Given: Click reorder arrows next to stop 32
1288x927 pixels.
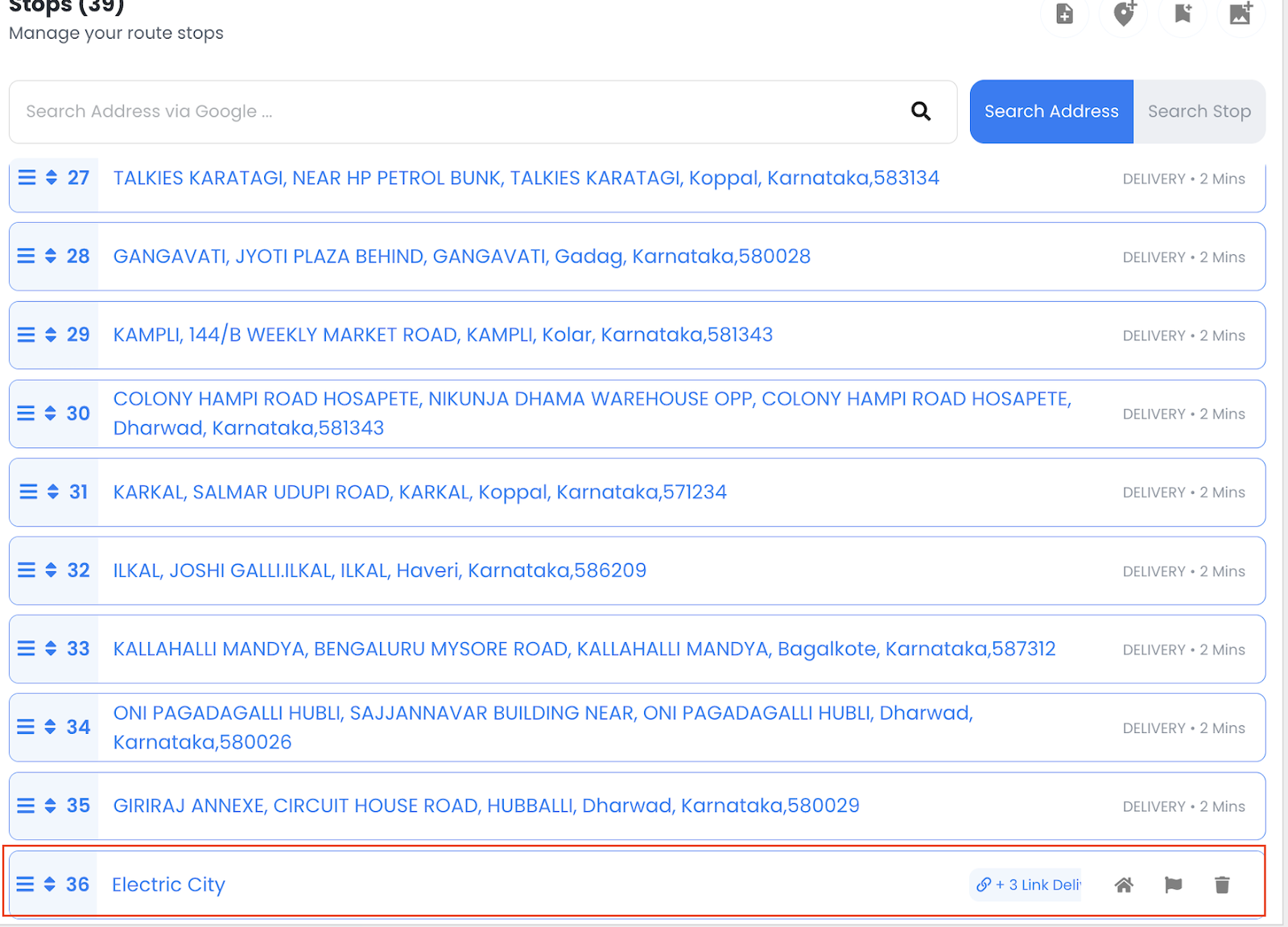Looking at the screenshot, I should [x=51, y=571].
